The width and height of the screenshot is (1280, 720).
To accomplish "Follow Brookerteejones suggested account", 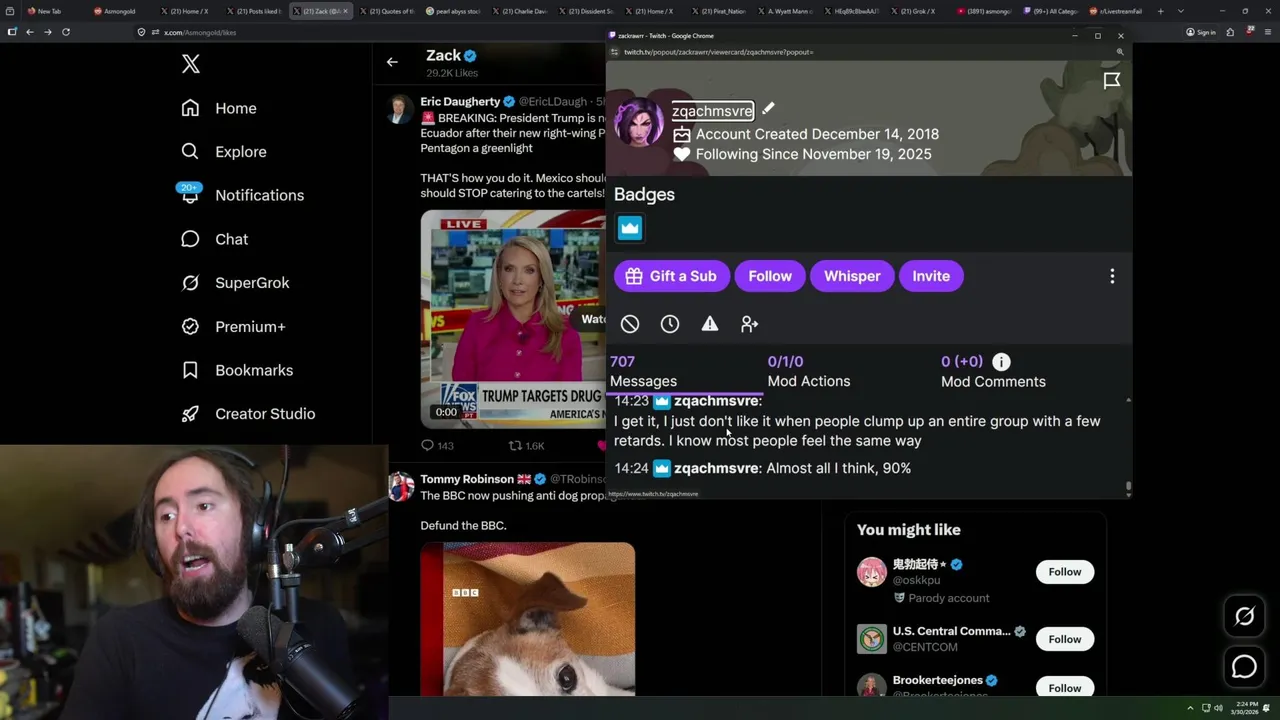I will pos(1064,687).
